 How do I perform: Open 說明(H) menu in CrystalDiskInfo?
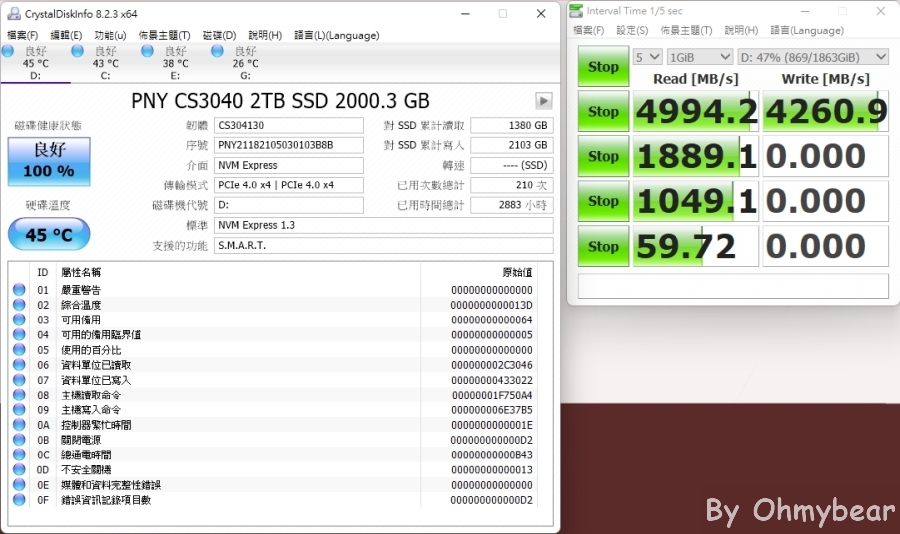[x=265, y=35]
